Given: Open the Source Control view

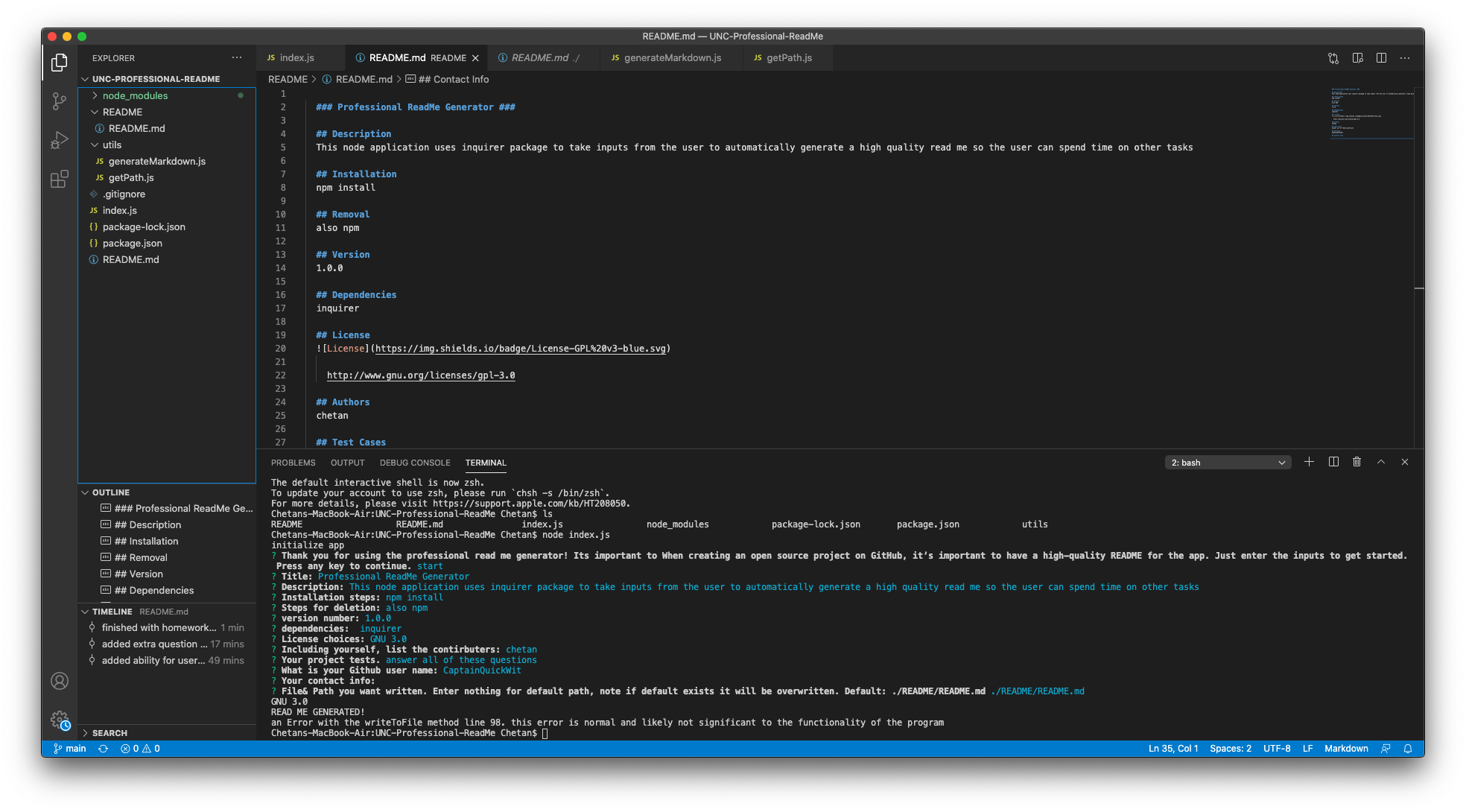Looking at the screenshot, I should click(x=60, y=101).
